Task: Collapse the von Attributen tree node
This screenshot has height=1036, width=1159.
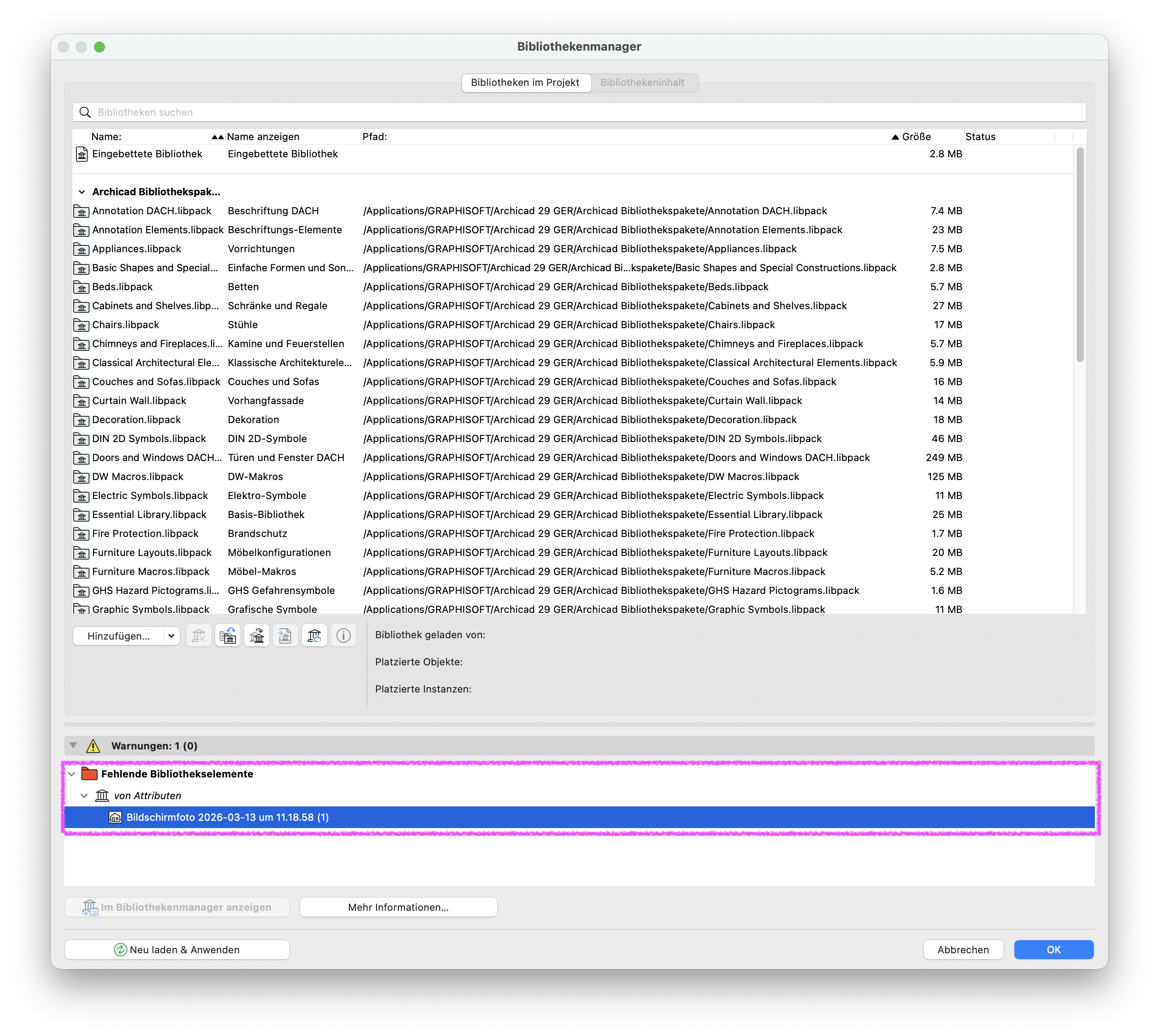Action: tap(84, 796)
